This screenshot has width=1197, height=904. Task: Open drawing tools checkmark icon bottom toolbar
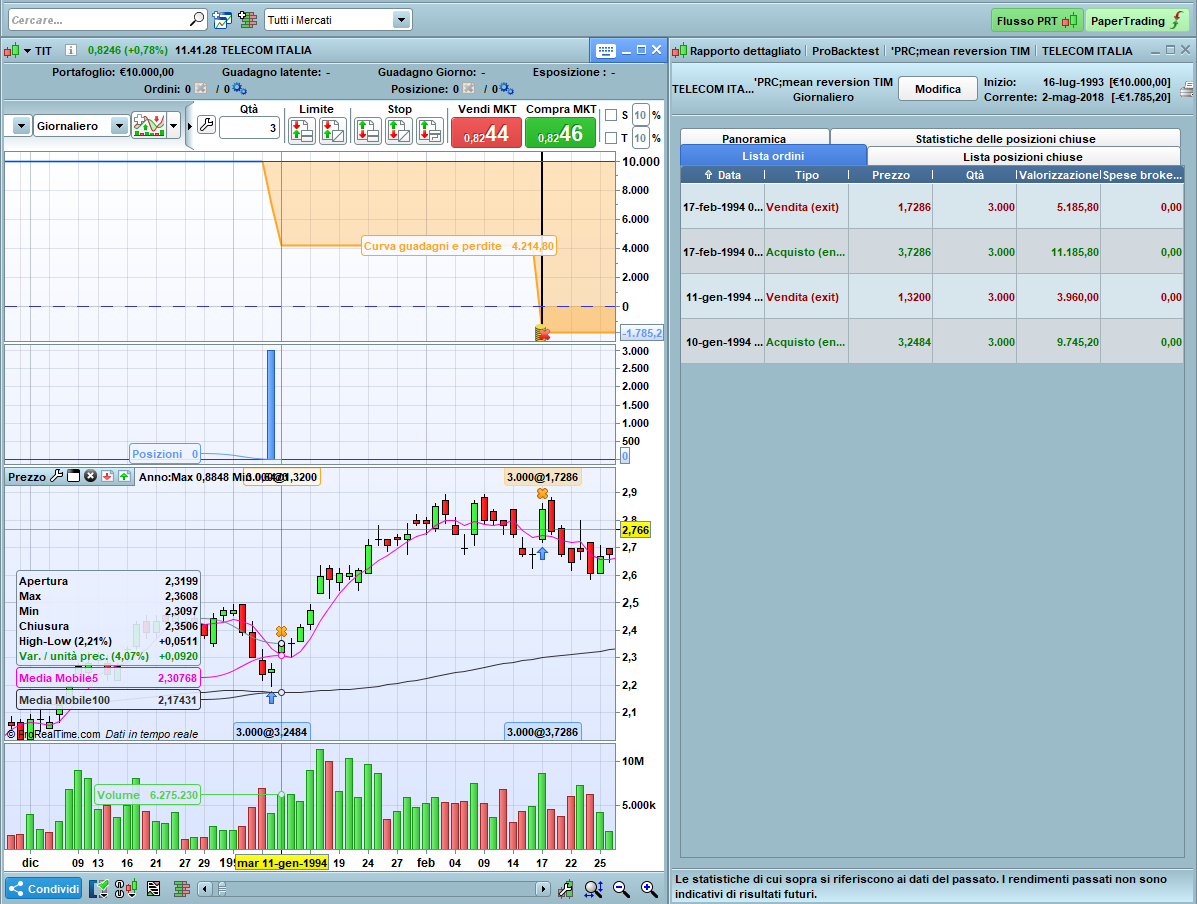point(98,889)
